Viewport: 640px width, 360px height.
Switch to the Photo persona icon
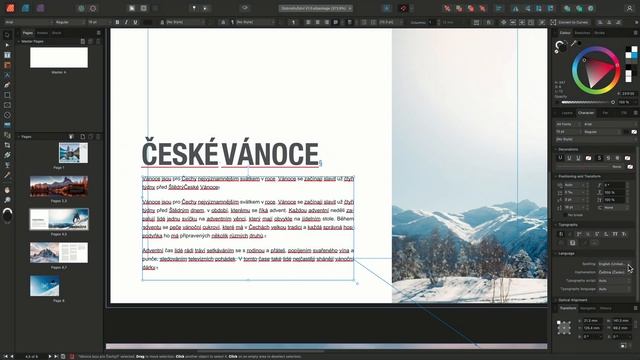40,8
